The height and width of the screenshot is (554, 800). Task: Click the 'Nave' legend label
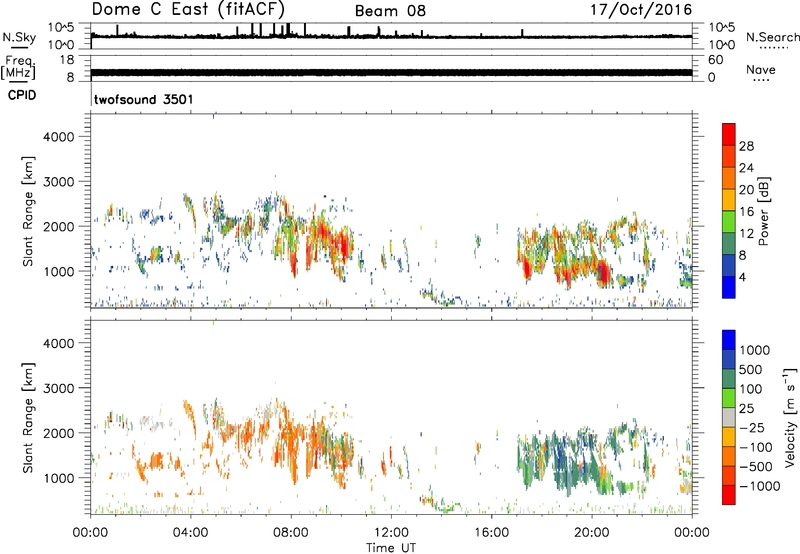point(761,69)
